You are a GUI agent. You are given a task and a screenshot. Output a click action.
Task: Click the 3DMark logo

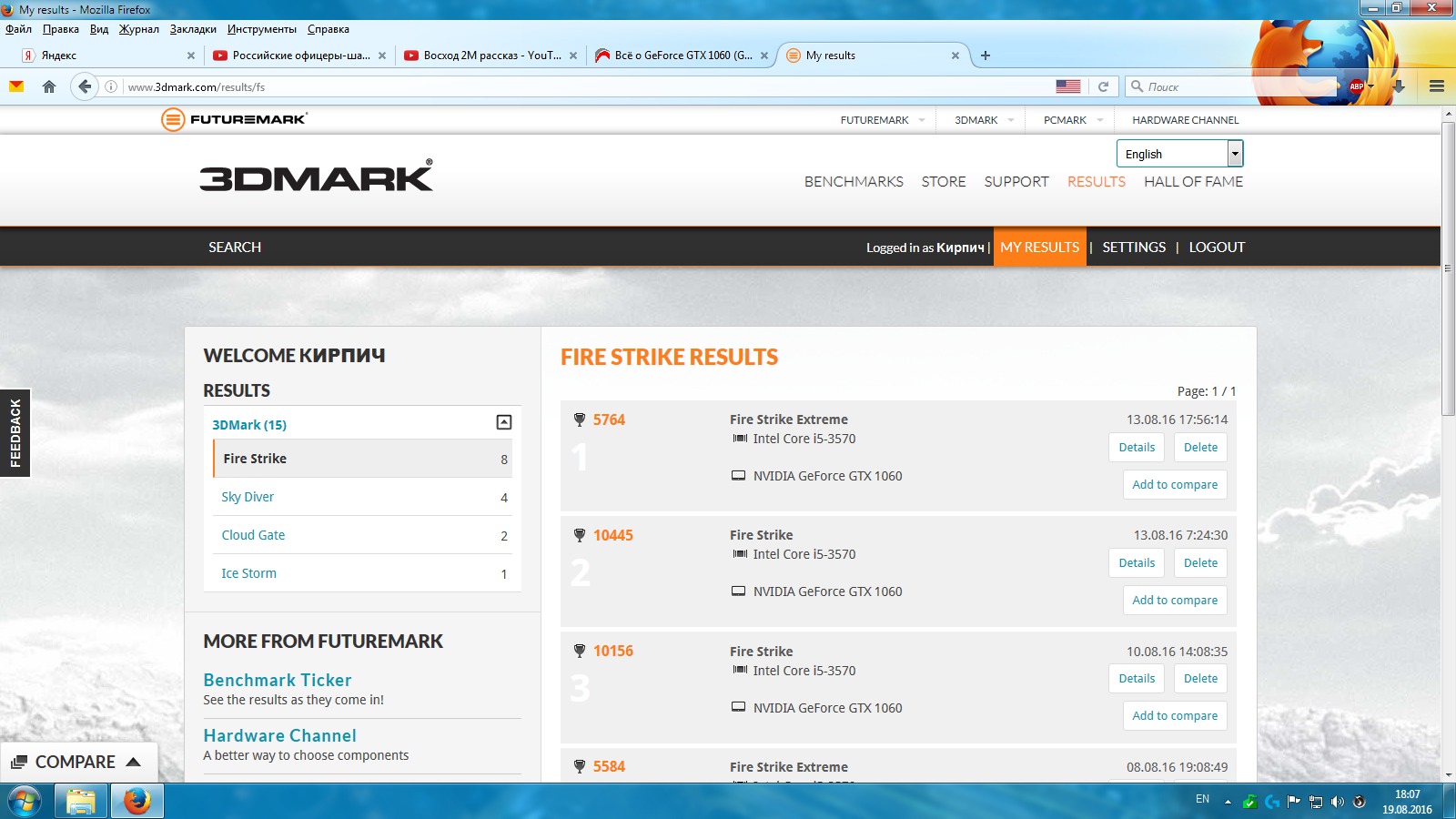(317, 177)
